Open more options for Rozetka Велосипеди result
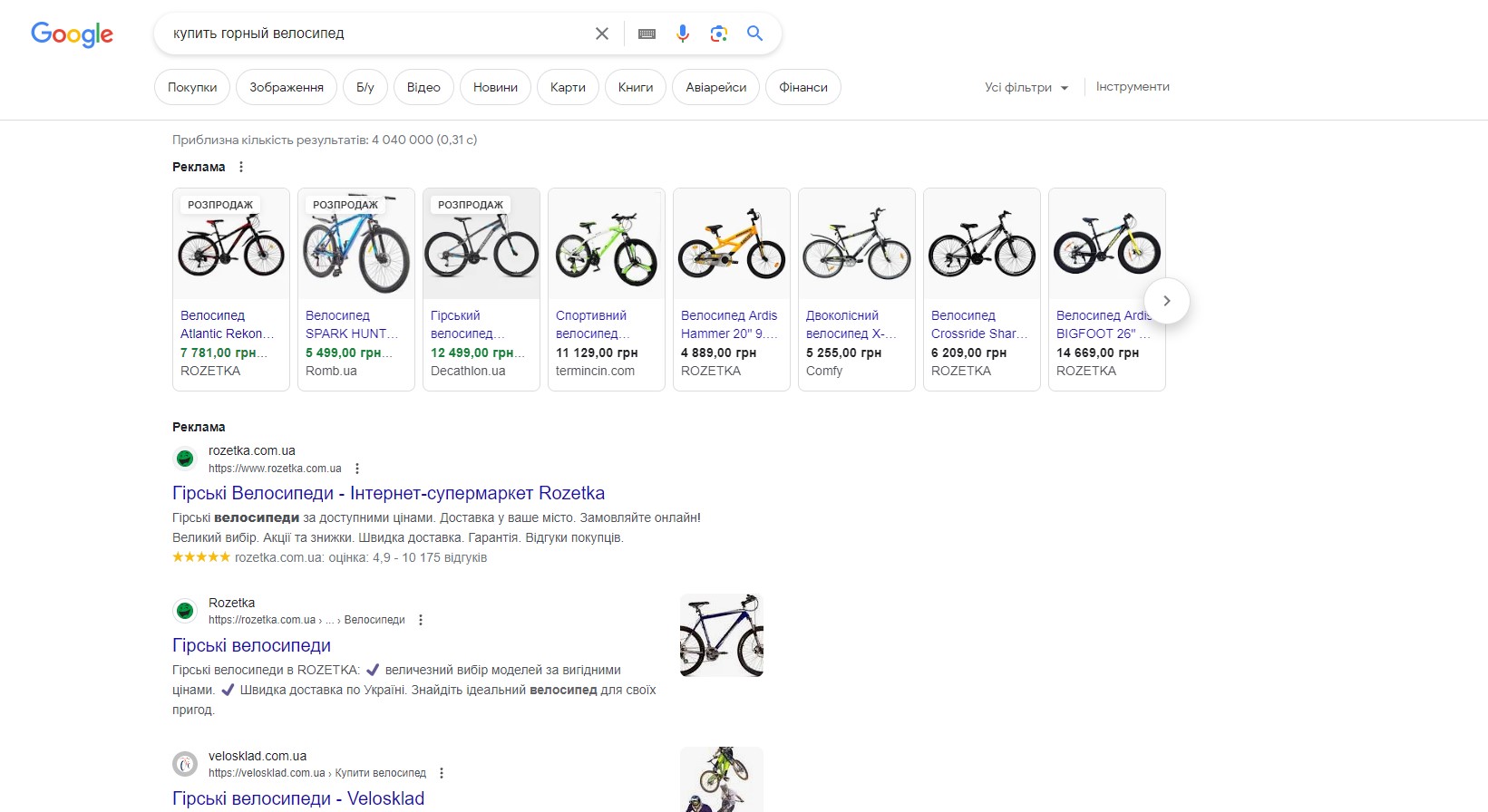Screen dimensions: 1488x812 pyautogui.click(x=421, y=620)
